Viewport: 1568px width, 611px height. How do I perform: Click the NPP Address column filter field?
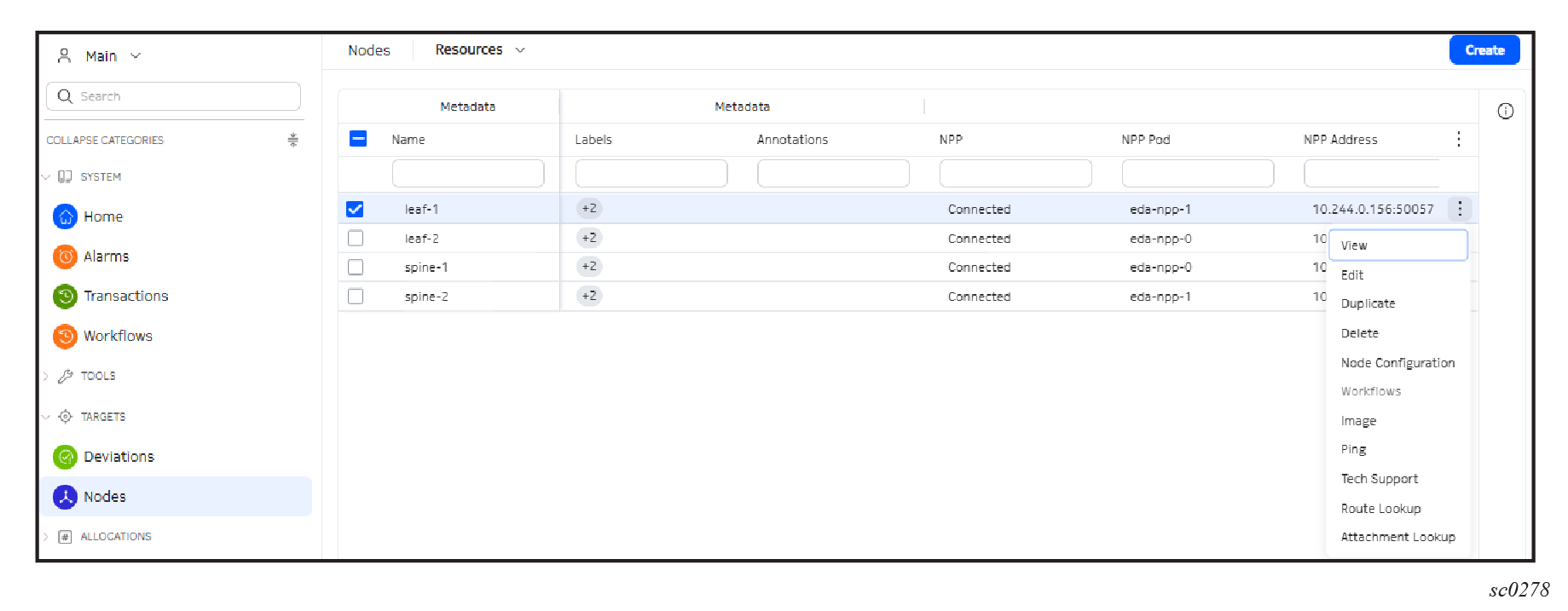tap(1372, 174)
